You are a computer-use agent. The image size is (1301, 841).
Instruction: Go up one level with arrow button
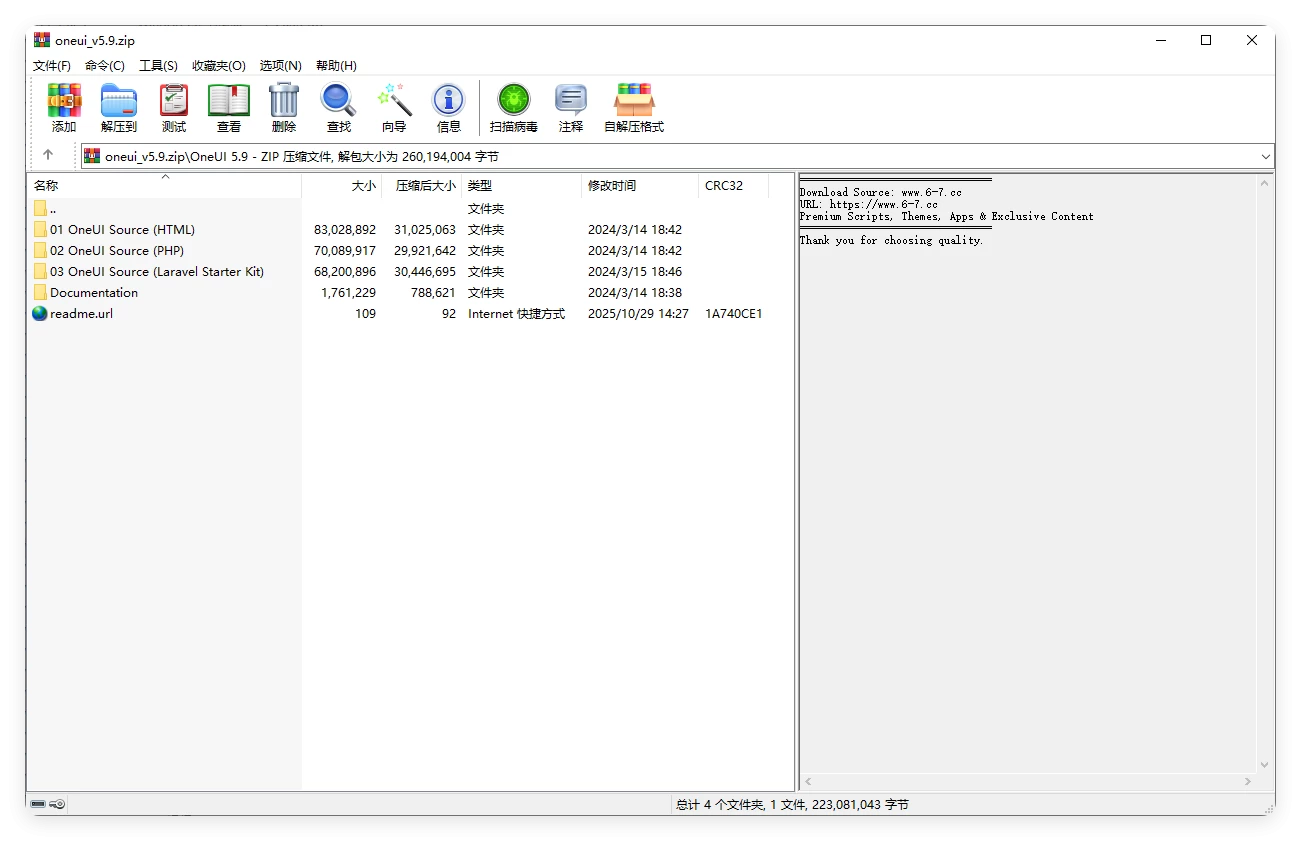point(48,155)
